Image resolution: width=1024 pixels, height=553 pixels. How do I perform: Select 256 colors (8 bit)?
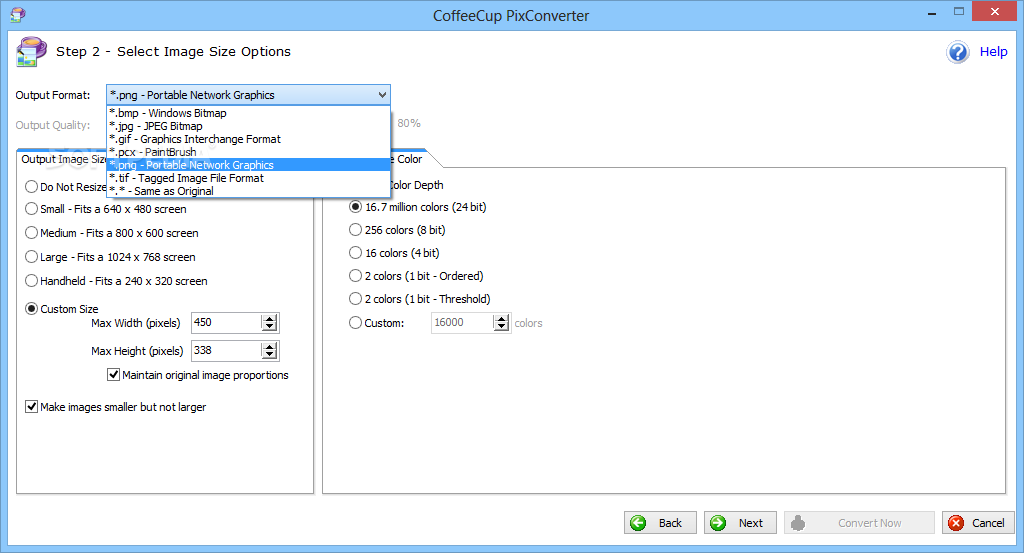[355, 230]
